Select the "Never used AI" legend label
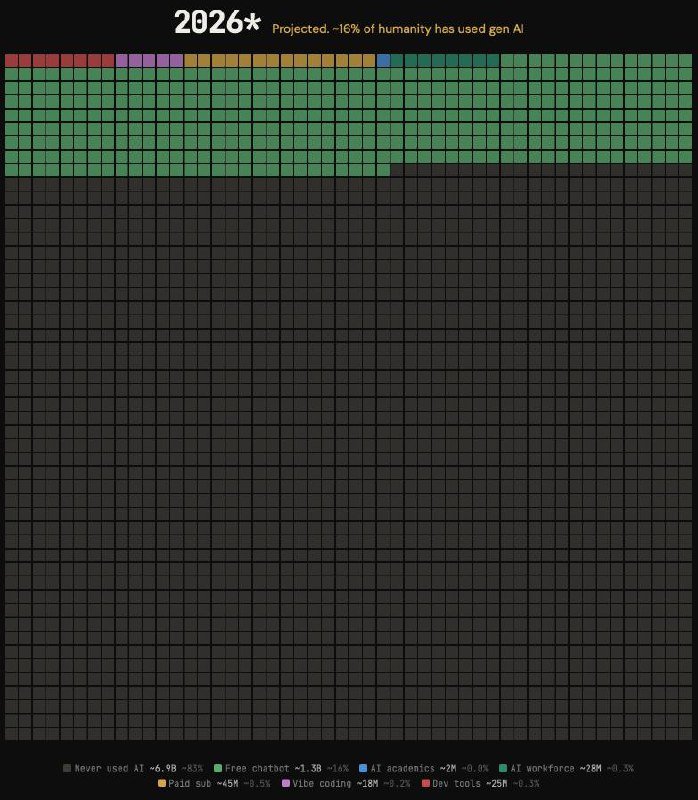The width and height of the screenshot is (698, 800). point(109,768)
